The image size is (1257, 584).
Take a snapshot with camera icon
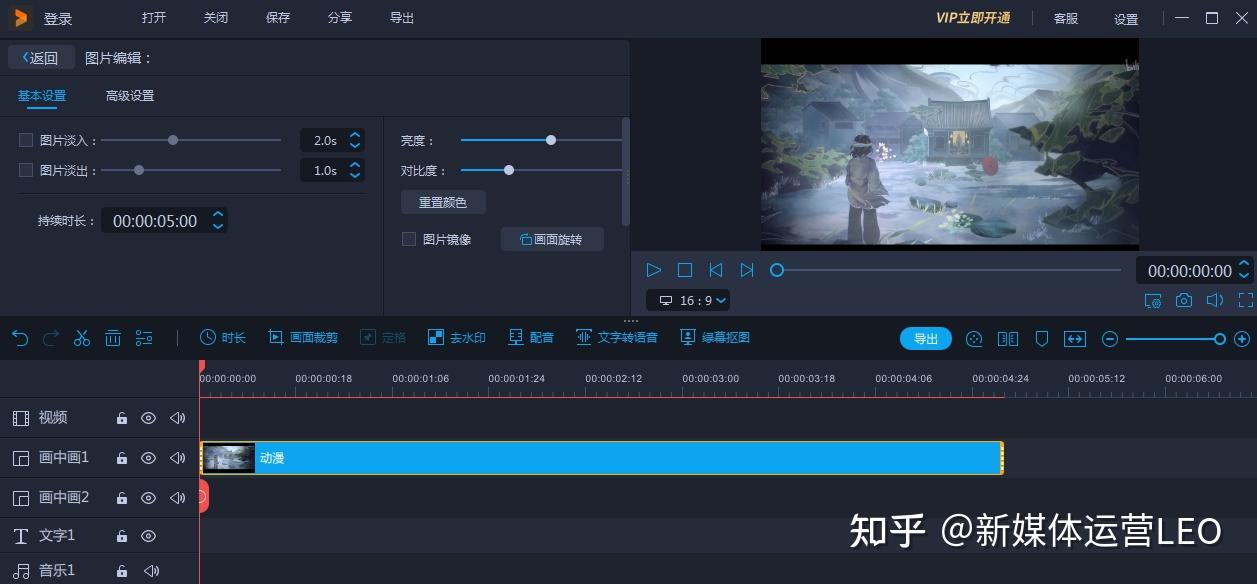coord(1184,300)
